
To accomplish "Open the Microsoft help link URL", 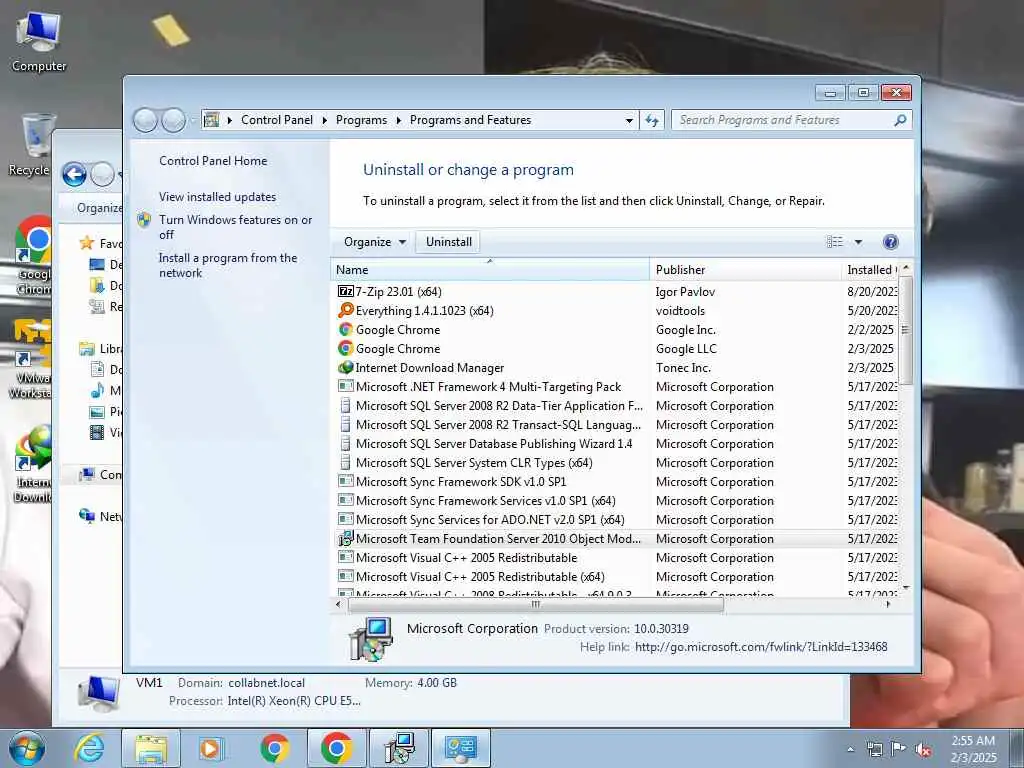I will (761, 647).
